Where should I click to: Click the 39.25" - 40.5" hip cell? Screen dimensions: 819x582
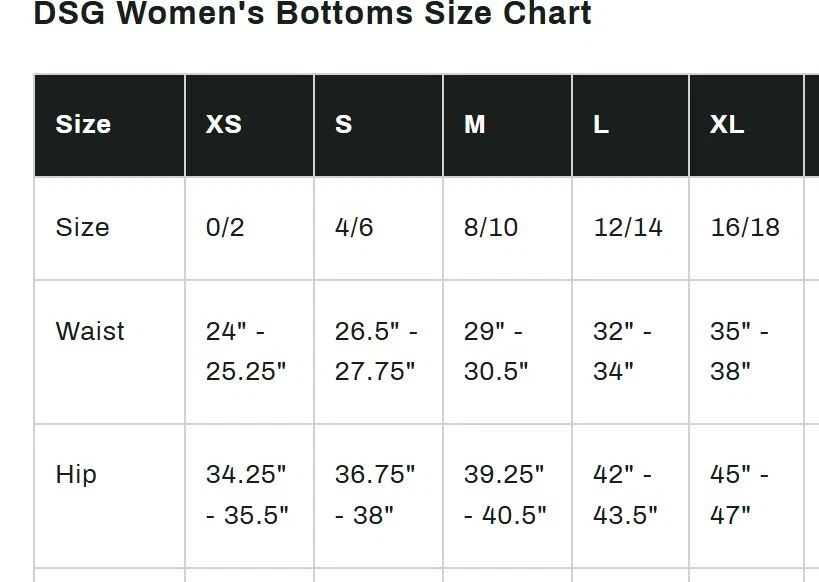505,494
